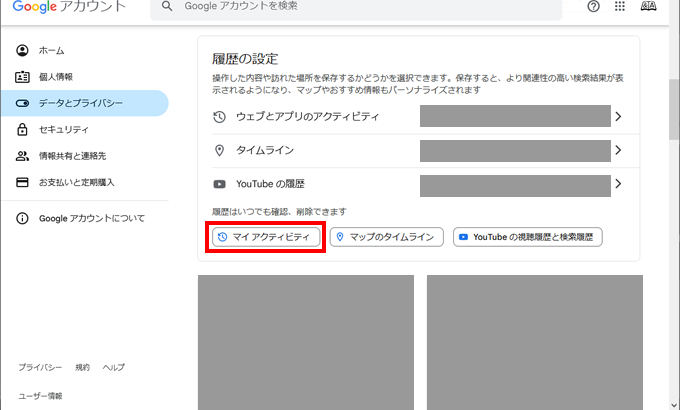This screenshot has width=680, height=410.
Task: Click the 情報共有と連絡先 people icon
Action: click(22, 156)
